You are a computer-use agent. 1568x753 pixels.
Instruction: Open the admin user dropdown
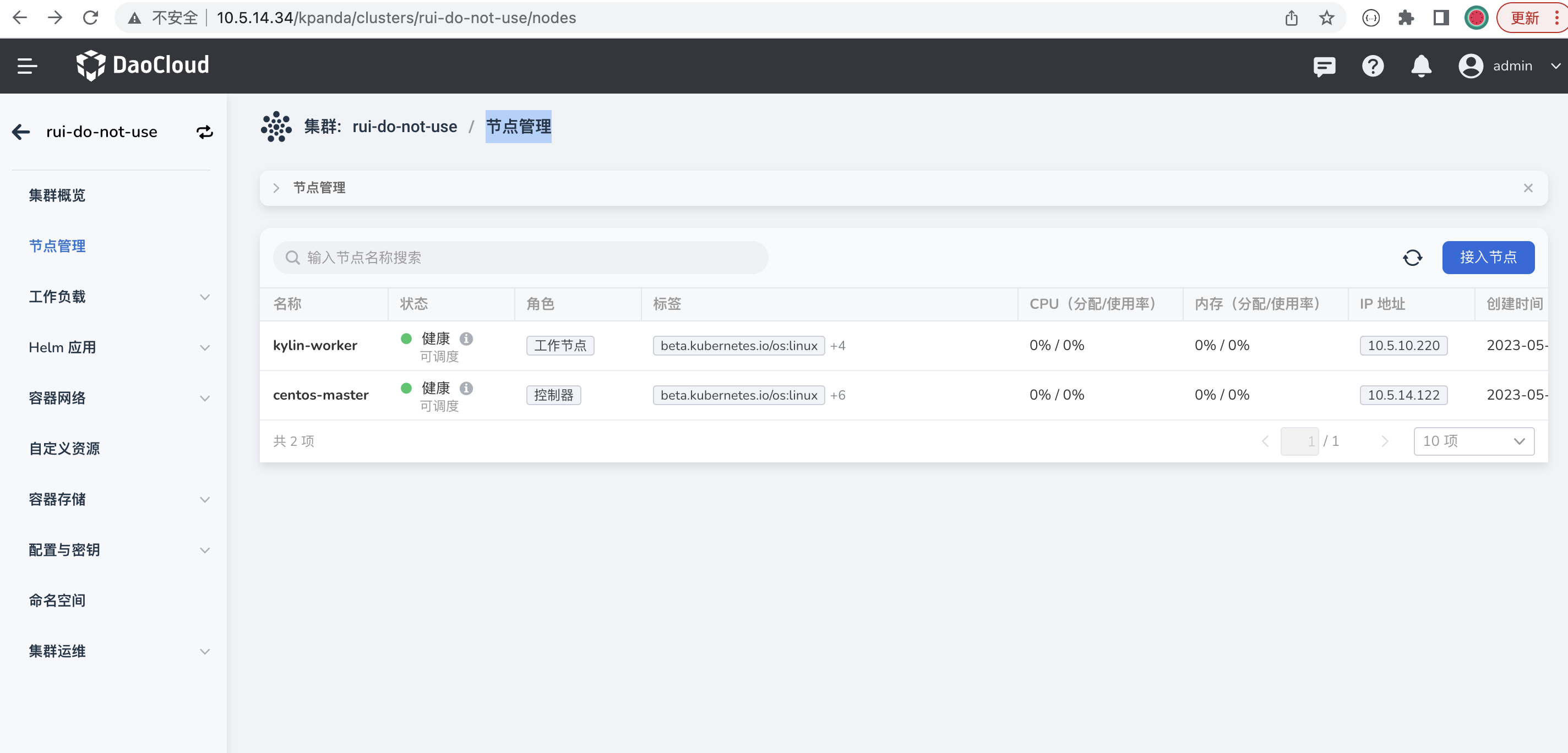[1509, 66]
